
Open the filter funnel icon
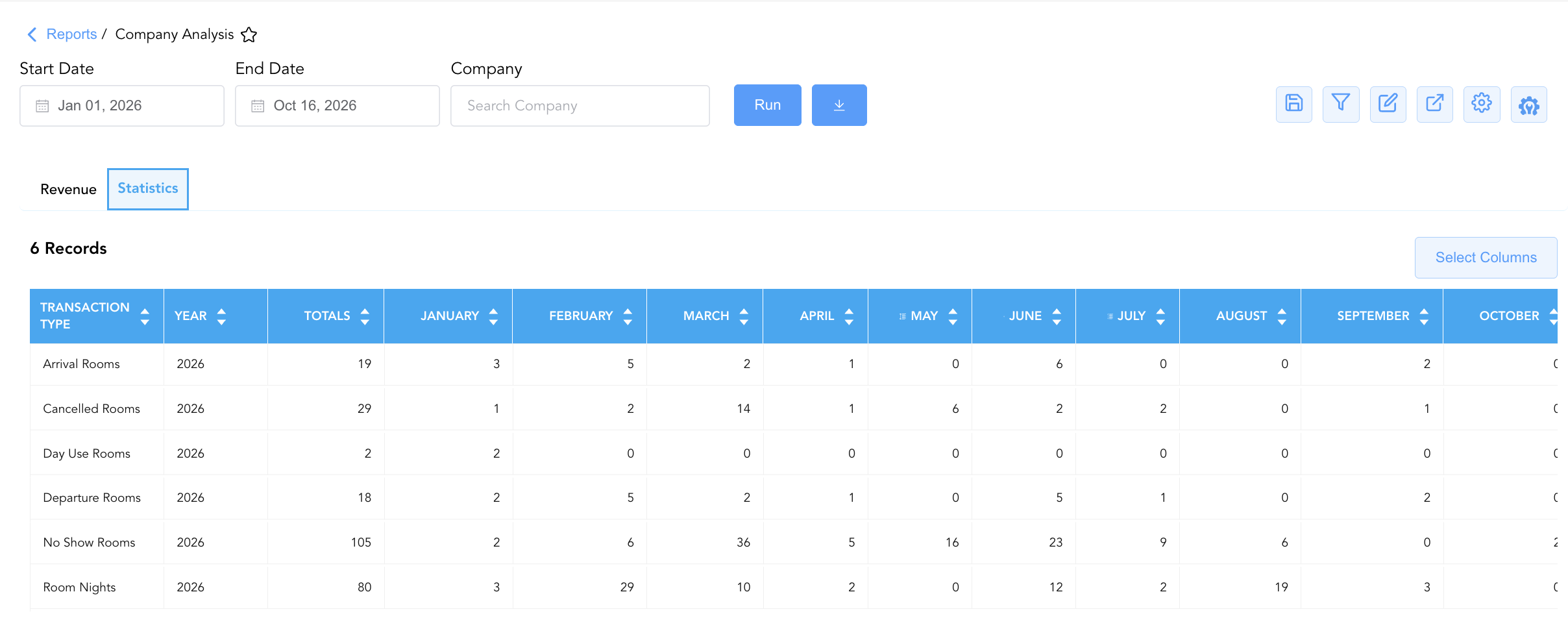[1341, 104]
